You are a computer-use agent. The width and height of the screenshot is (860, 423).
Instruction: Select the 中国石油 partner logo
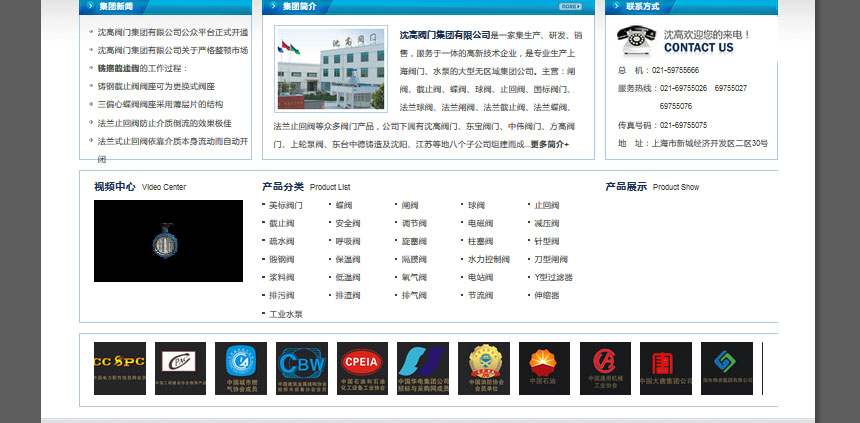click(x=544, y=368)
